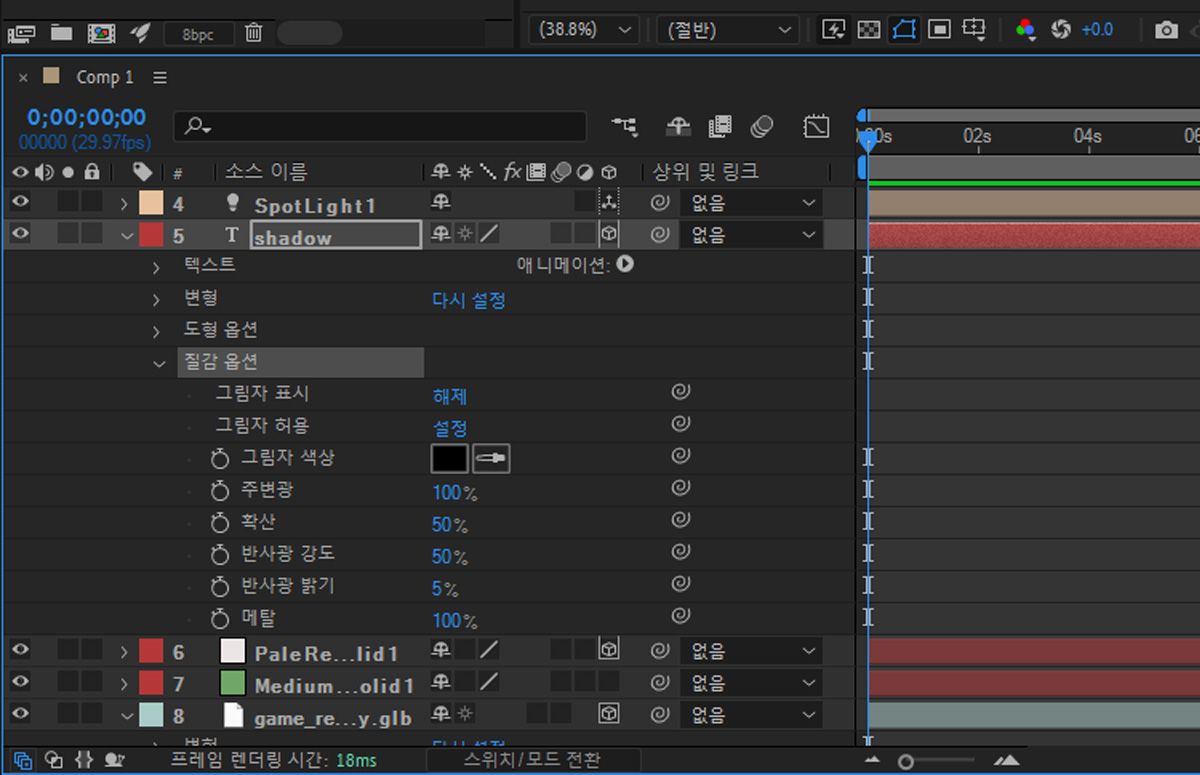The image size is (1200, 775).
Task: Open the Comp 1 panel menu
Action: coord(160,77)
